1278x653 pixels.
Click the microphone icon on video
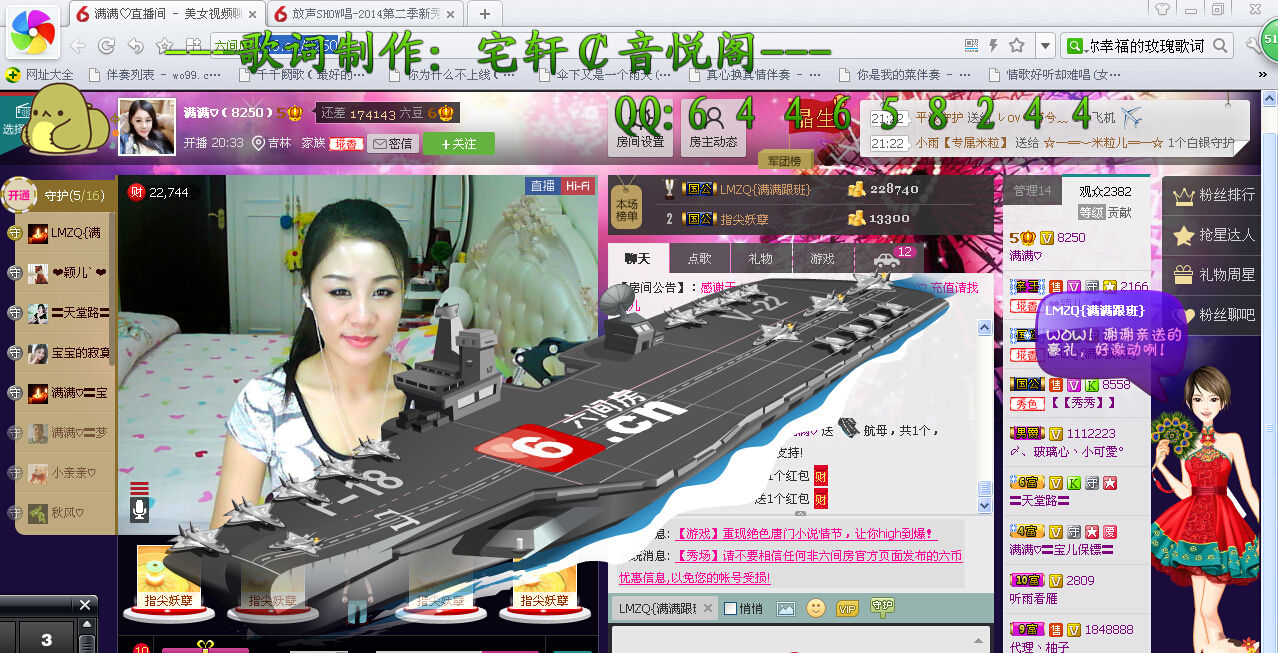pos(140,510)
